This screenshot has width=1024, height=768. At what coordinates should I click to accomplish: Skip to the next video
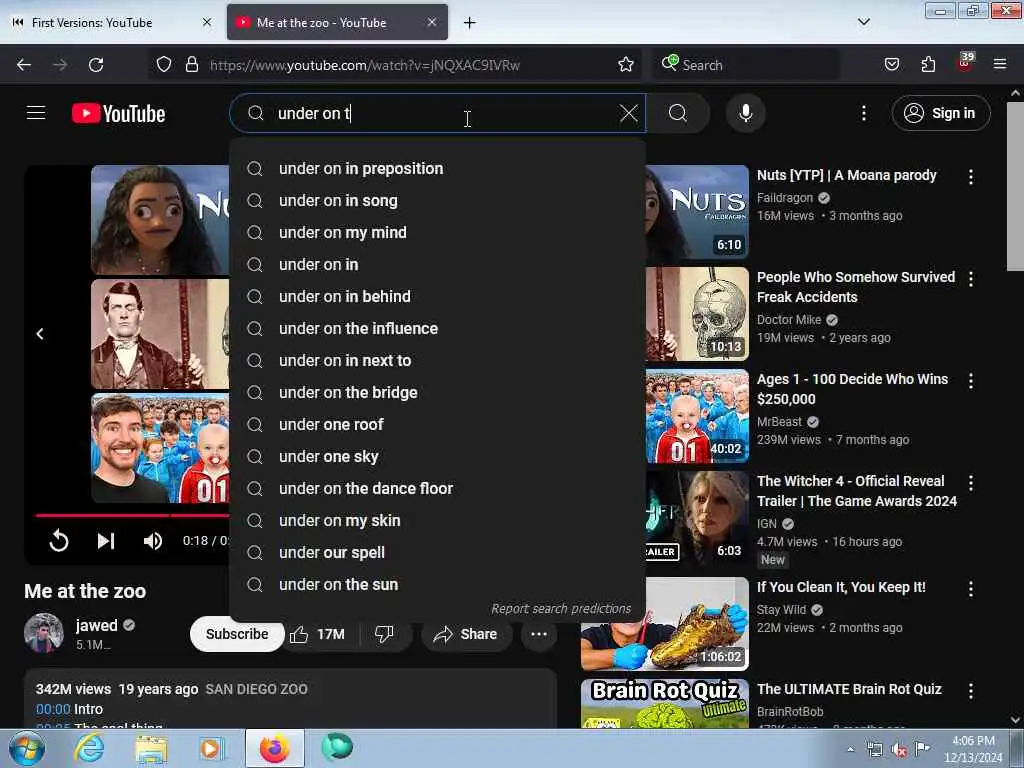[106, 541]
